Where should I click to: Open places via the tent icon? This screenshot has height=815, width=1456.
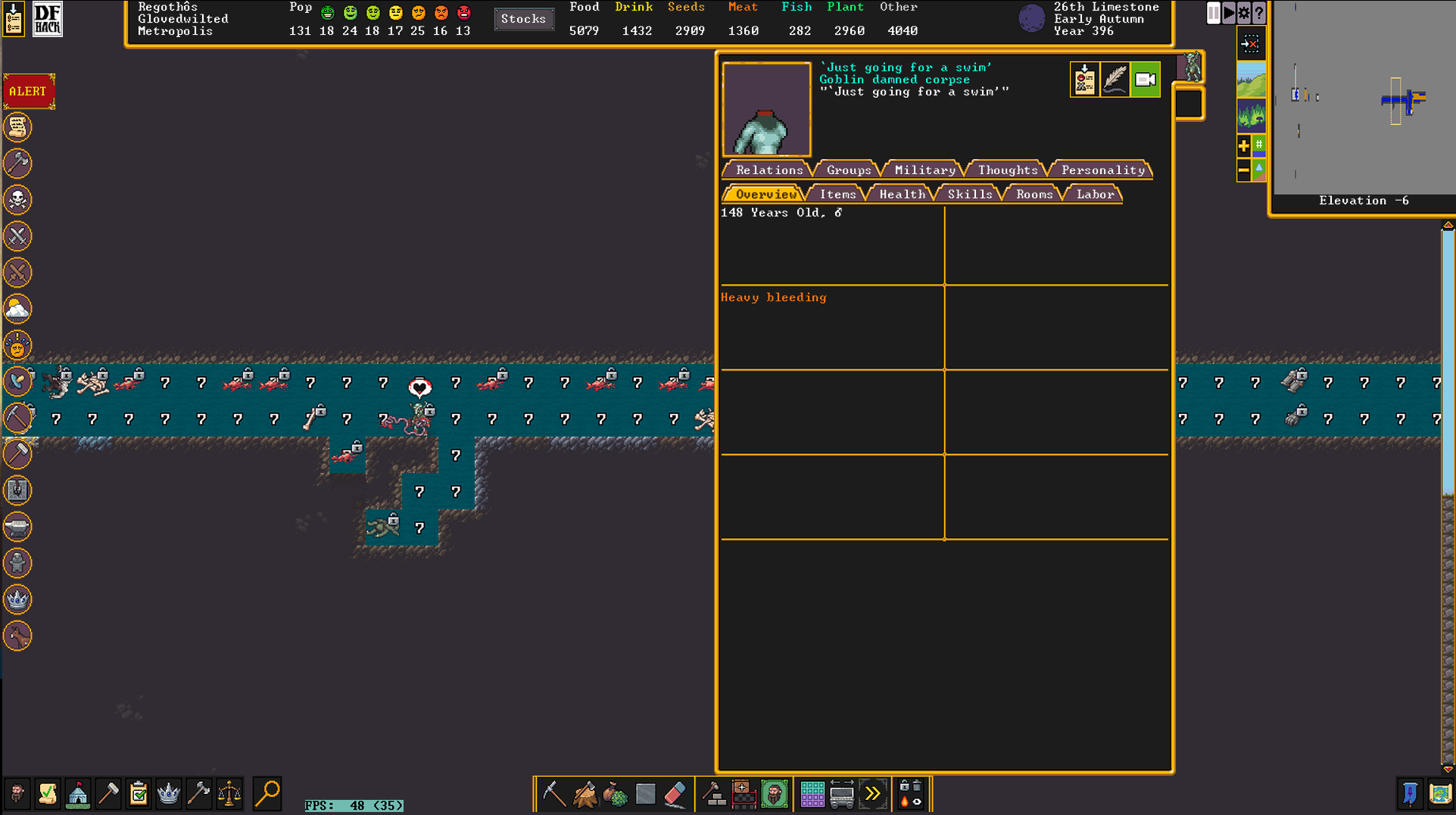pos(78,794)
